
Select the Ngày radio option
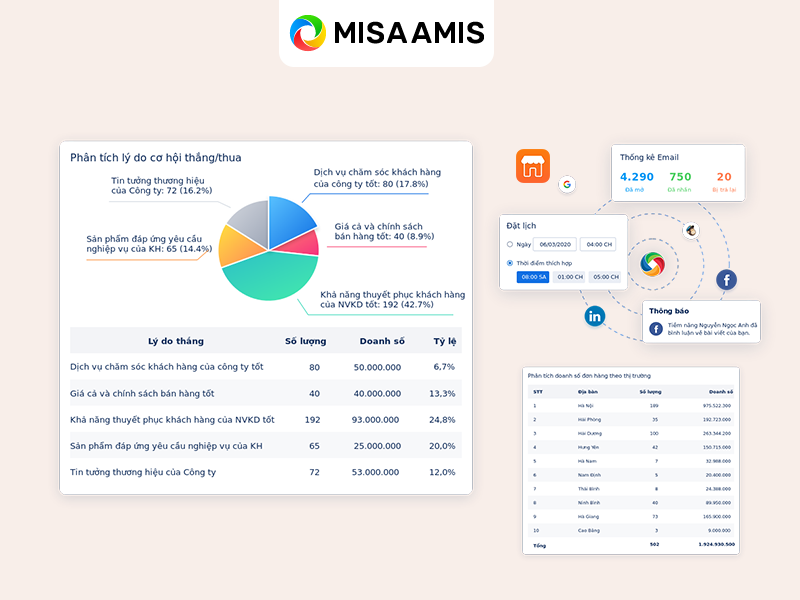510,244
